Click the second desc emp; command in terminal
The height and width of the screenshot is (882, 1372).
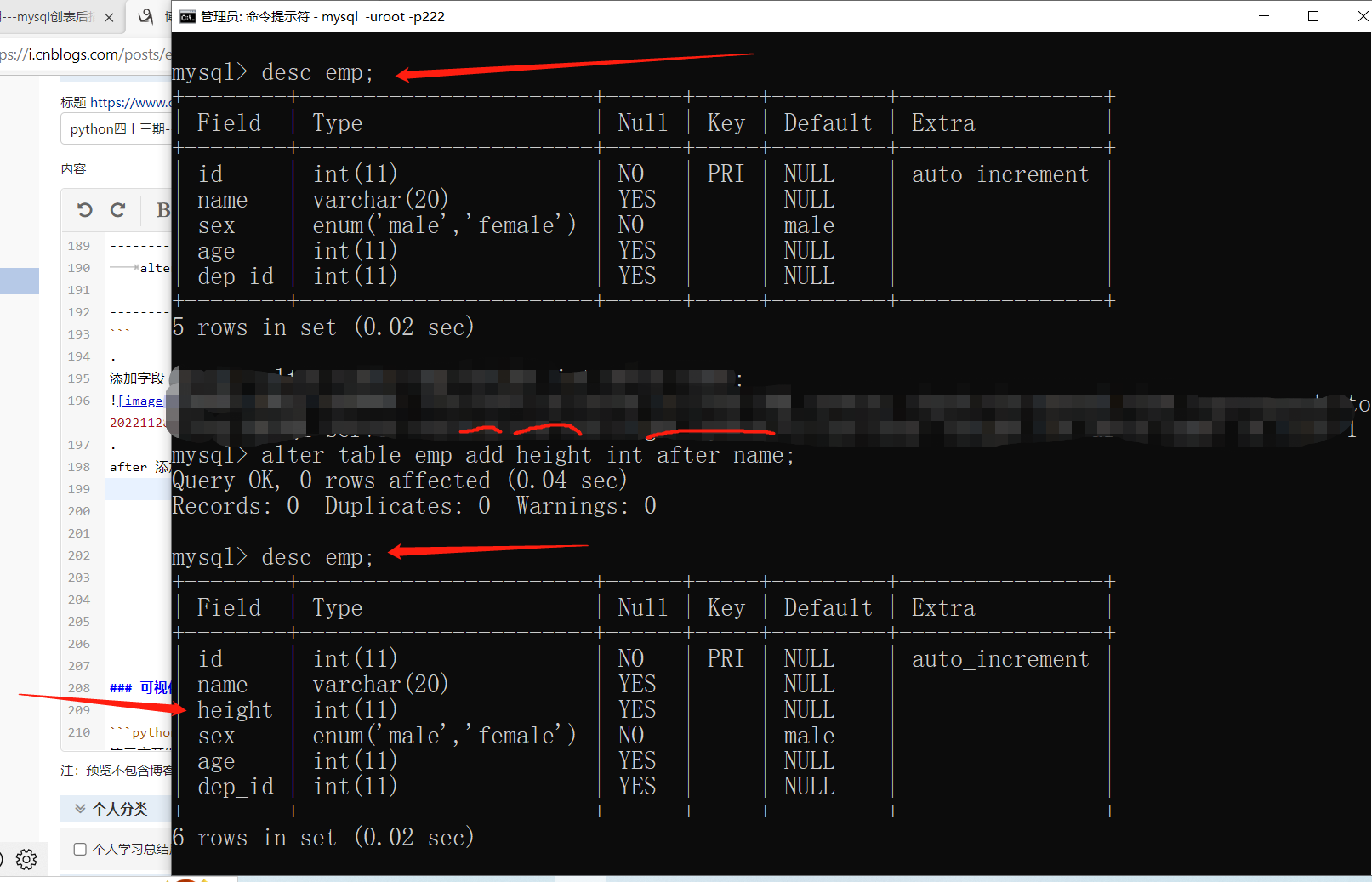(x=317, y=558)
